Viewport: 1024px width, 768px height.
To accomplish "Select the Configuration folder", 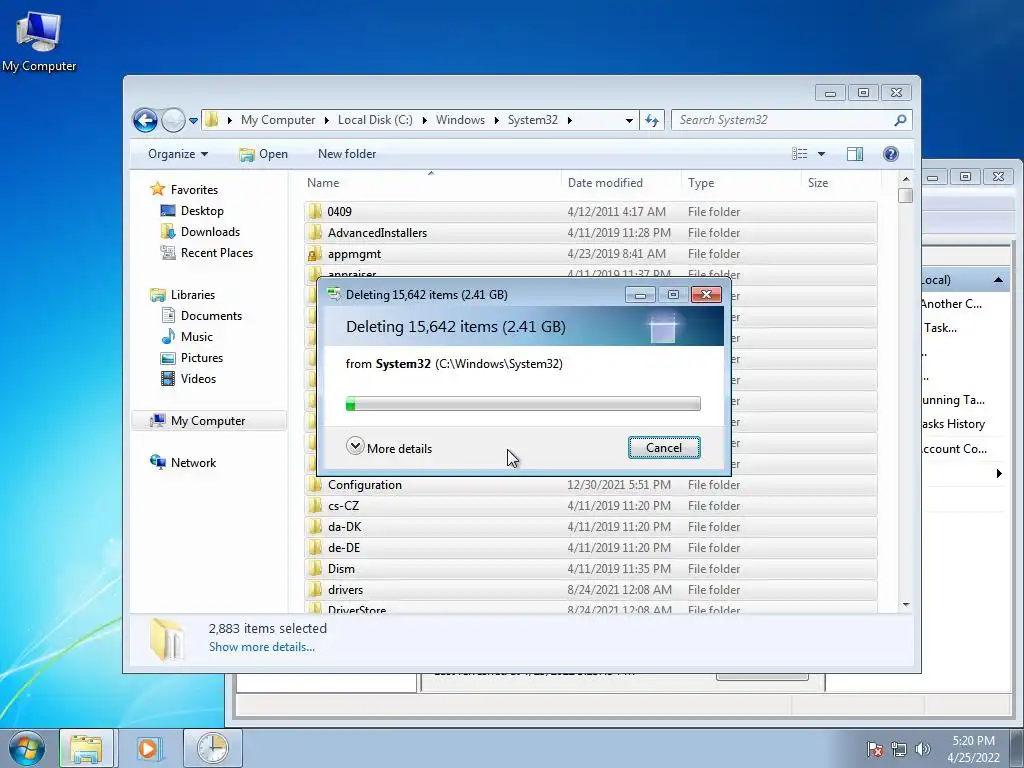I will pos(590,485).
